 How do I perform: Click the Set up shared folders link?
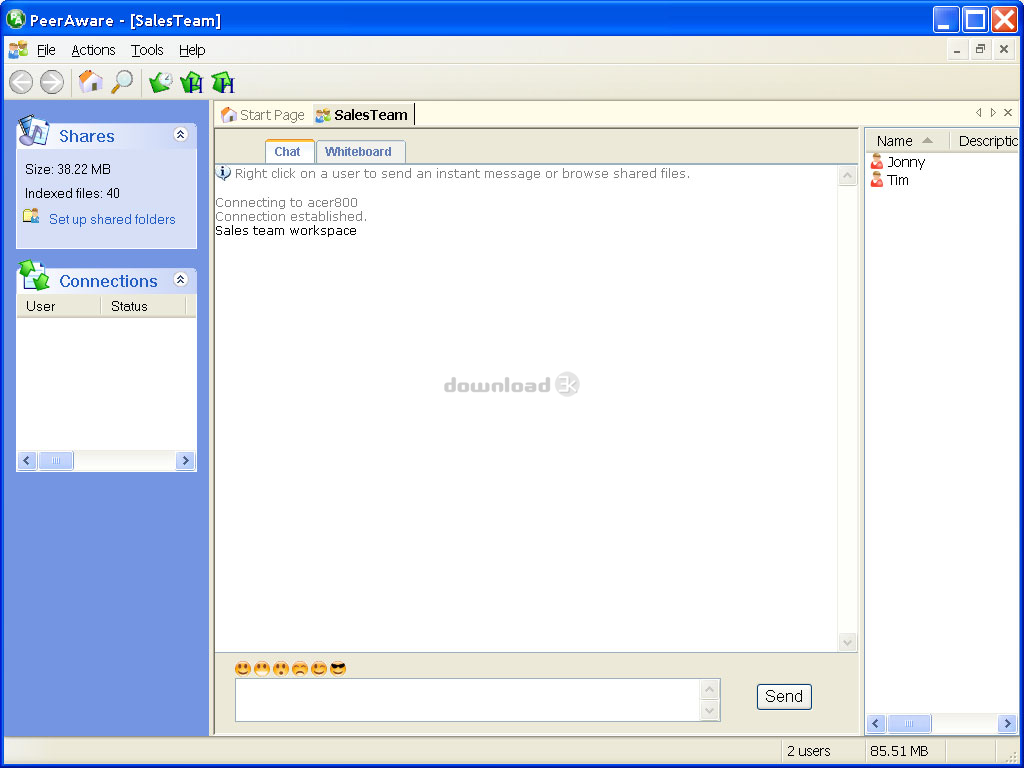(x=112, y=219)
